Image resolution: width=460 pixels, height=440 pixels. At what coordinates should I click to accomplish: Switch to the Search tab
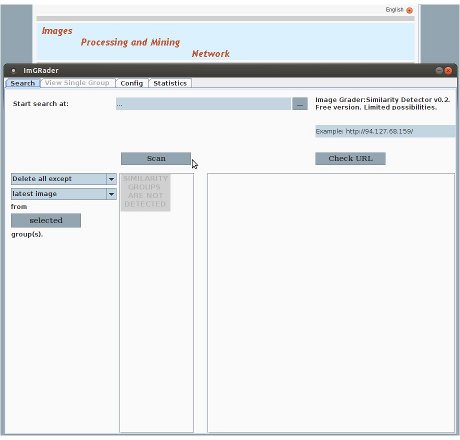point(22,83)
